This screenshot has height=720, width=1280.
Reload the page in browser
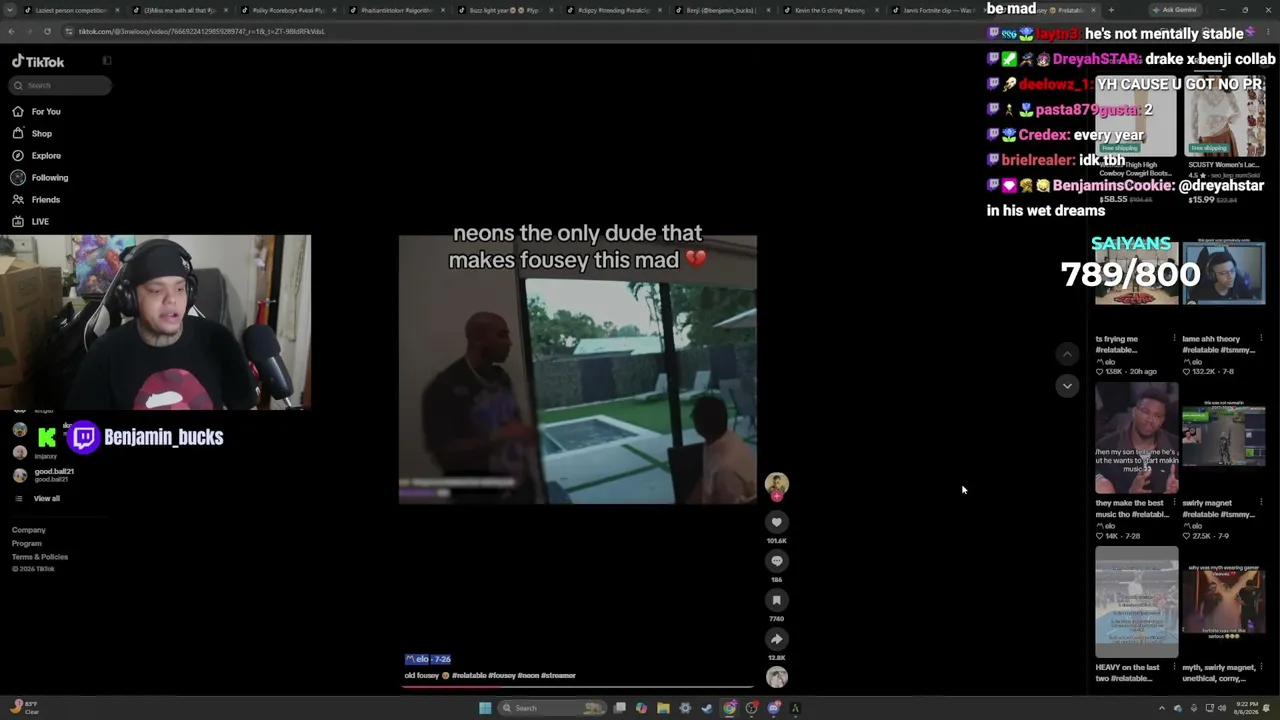tap(47, 31)
